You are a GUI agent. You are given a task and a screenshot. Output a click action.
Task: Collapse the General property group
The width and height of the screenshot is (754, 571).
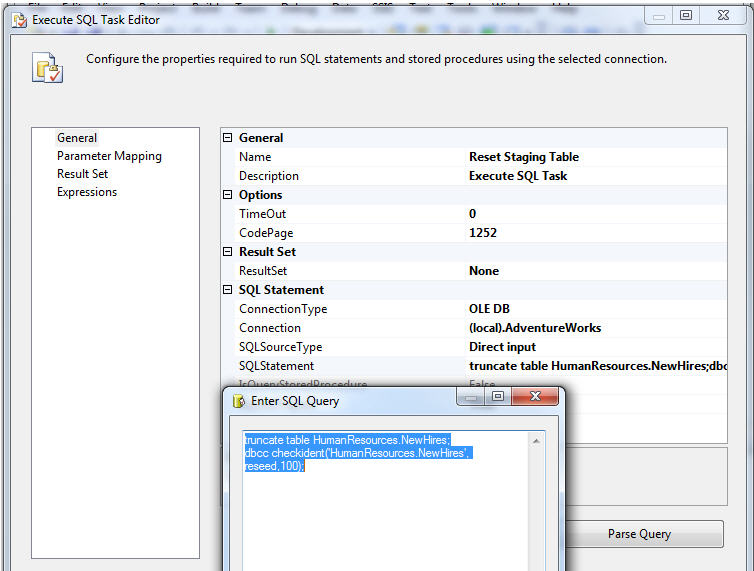(228, 138)
